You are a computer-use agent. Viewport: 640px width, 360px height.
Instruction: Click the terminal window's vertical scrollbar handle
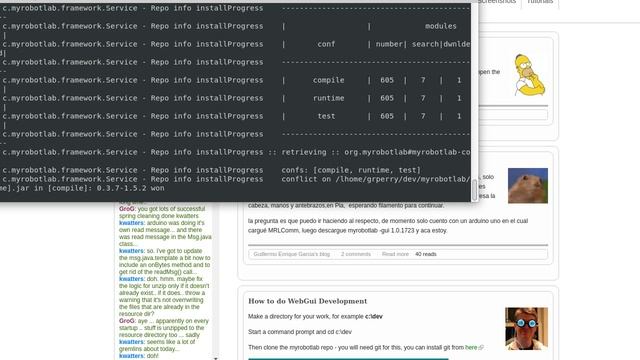(474, 190)
